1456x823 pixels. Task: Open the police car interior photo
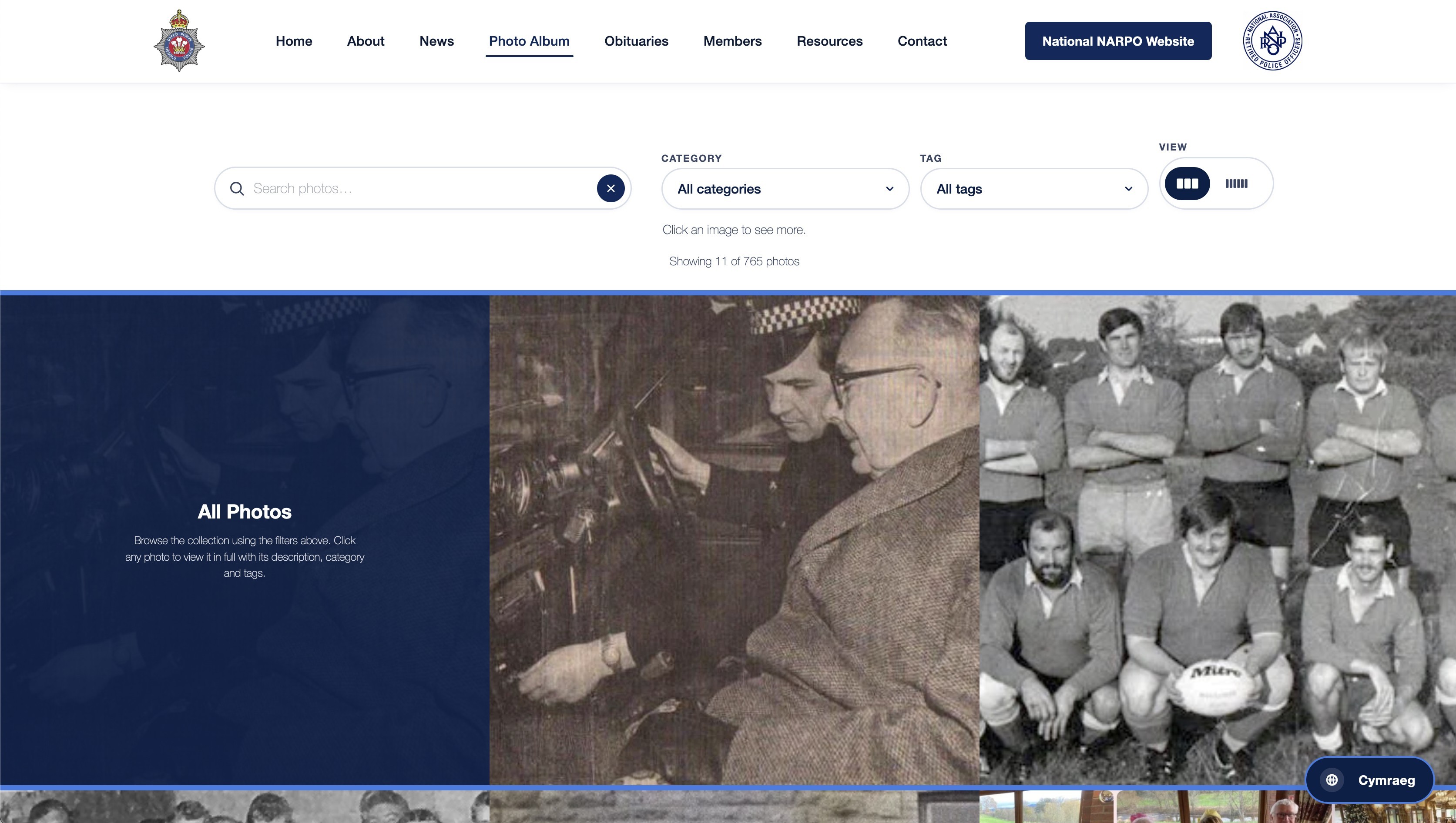734,540
